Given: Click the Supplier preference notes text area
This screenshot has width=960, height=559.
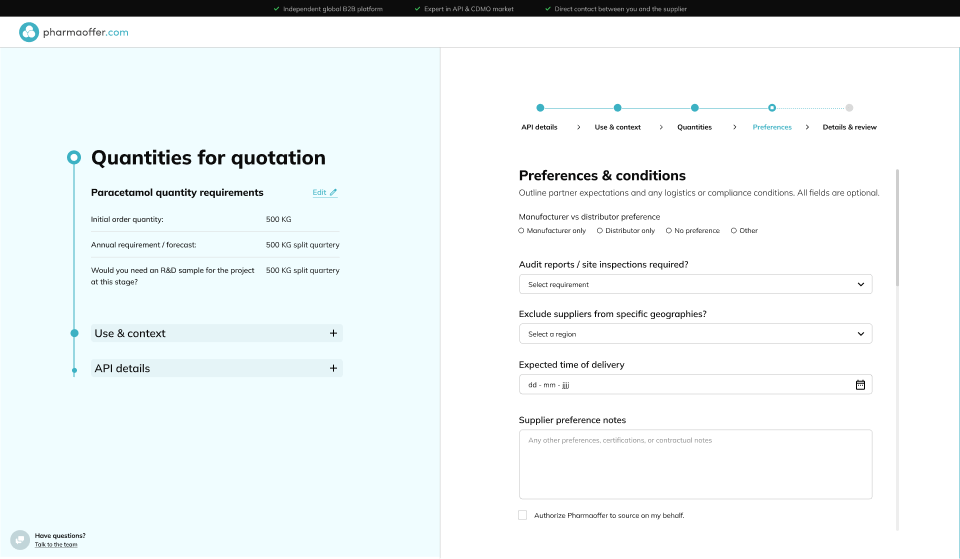Looking at the screenshot, I should tap(696, 464).
